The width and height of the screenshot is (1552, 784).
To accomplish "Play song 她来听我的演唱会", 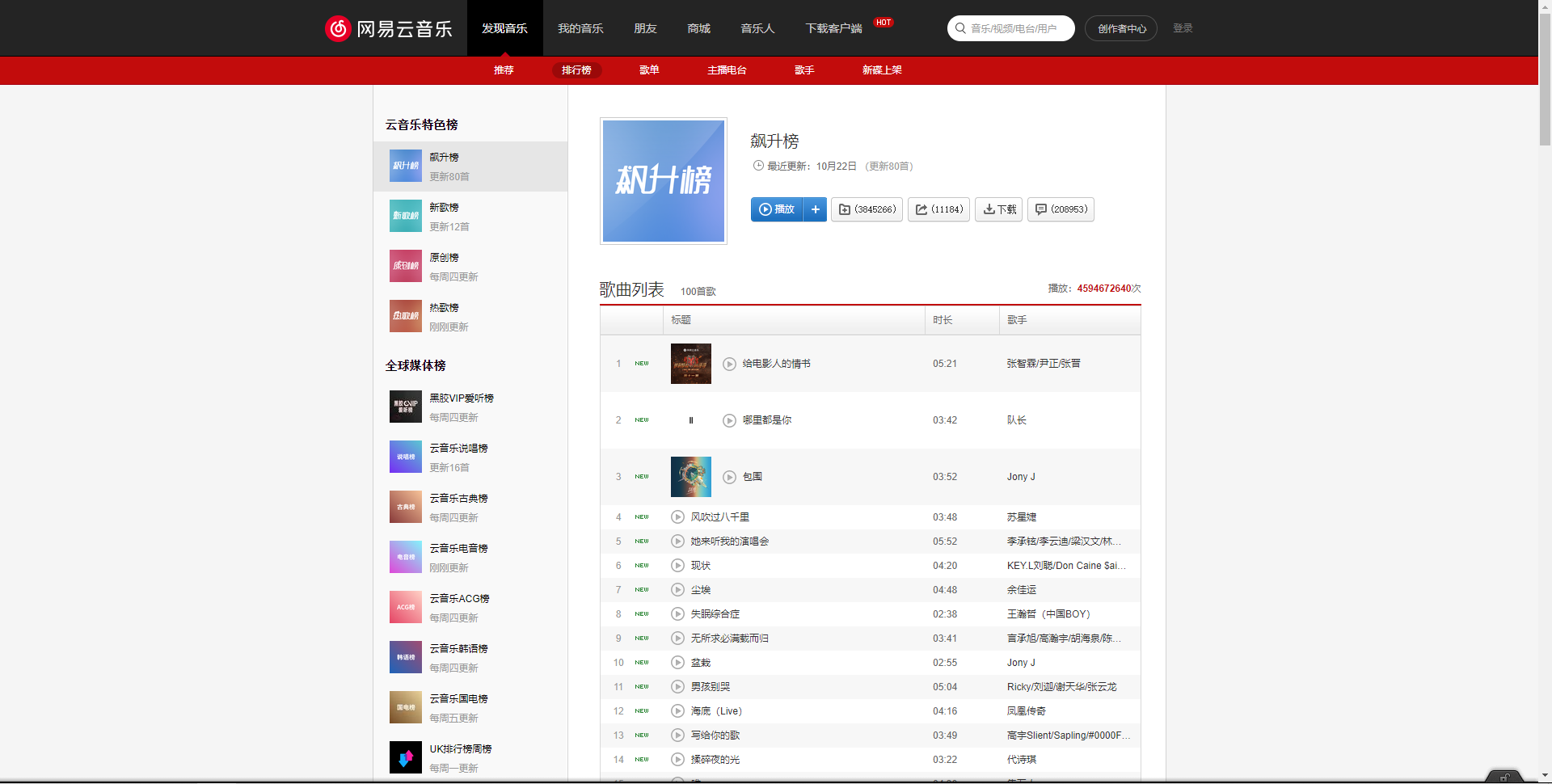I will [678, 542].
